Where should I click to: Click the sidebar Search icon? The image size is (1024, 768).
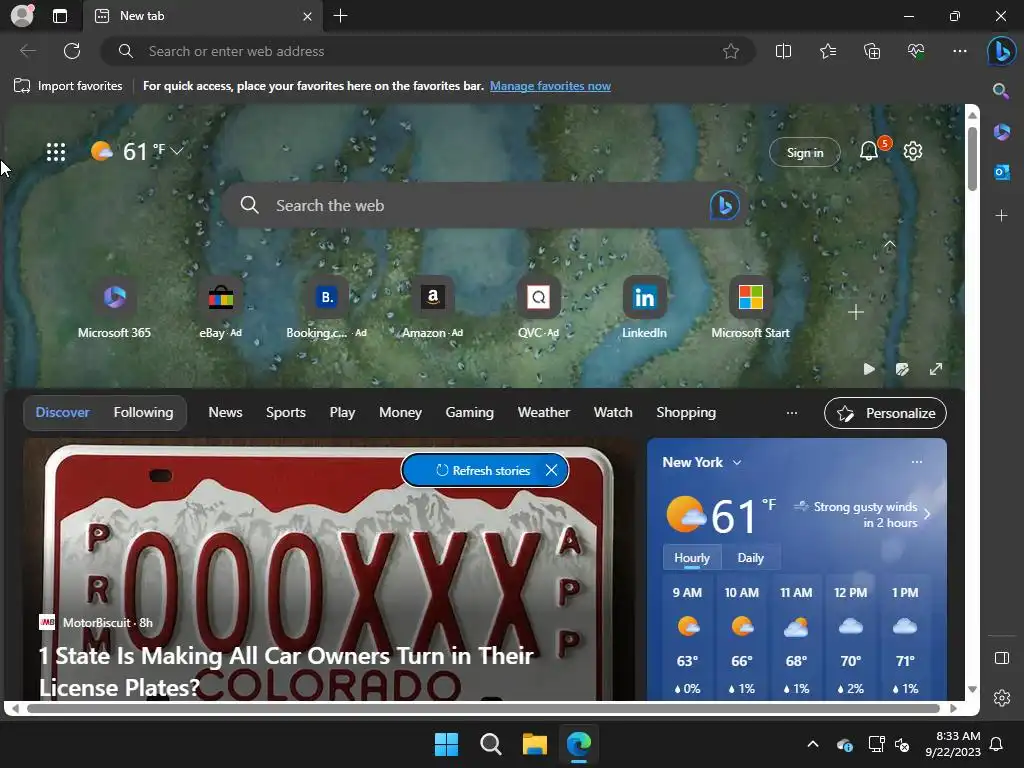(1000, 91)
